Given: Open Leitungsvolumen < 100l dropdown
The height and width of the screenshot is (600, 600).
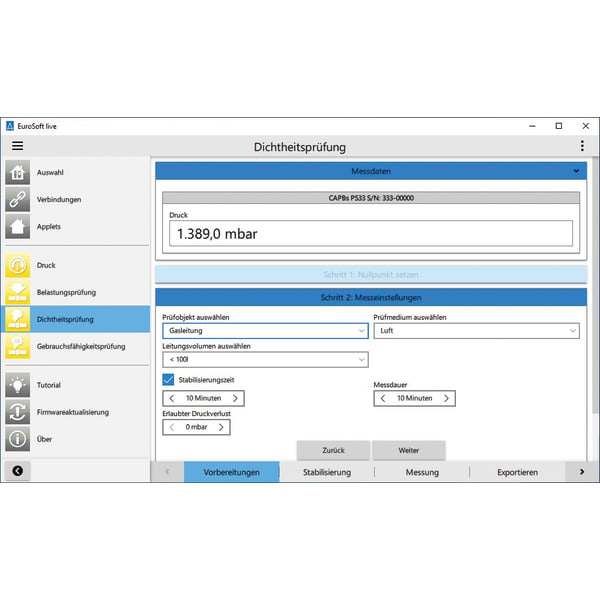Looking at the screenshot, I should [265, 359].
